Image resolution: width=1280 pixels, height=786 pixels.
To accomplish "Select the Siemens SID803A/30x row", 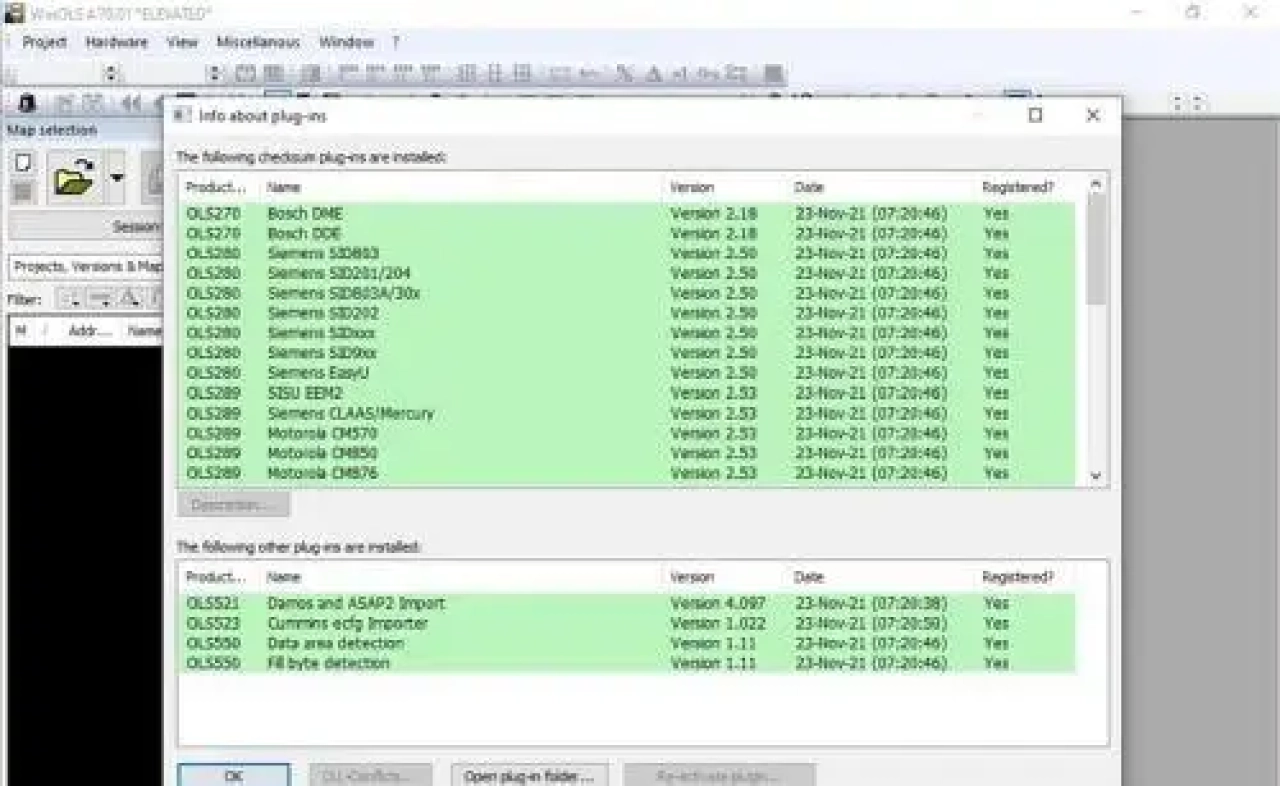I will click(628, 293).
